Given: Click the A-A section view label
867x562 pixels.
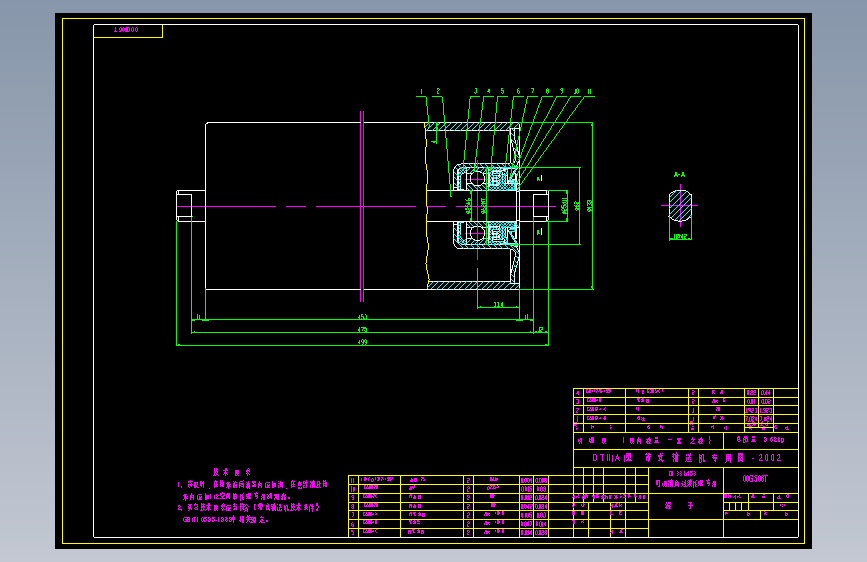Looking at the screenshot, I should (680, 175).
